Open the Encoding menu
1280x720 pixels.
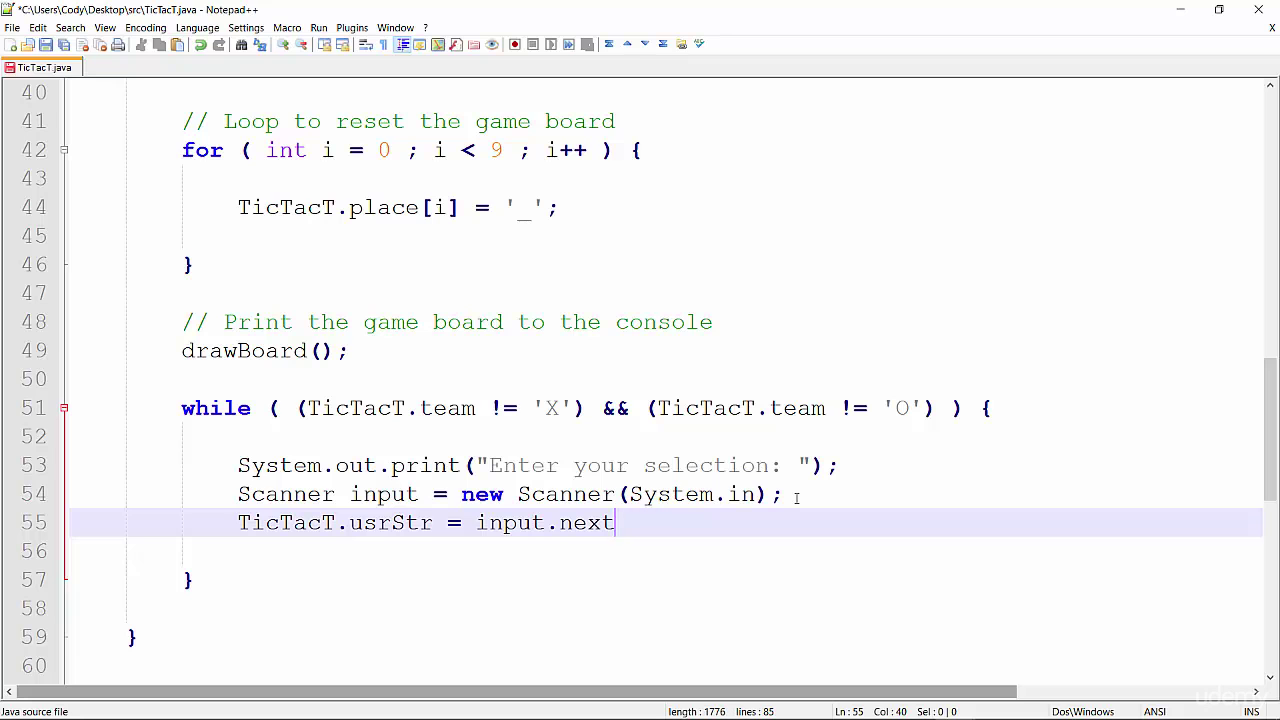pyautogui.click(x=145, y=27)
